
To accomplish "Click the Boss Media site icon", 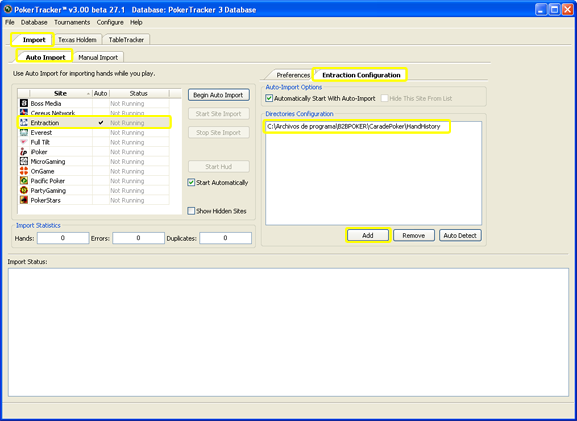I will click(24, 103).
